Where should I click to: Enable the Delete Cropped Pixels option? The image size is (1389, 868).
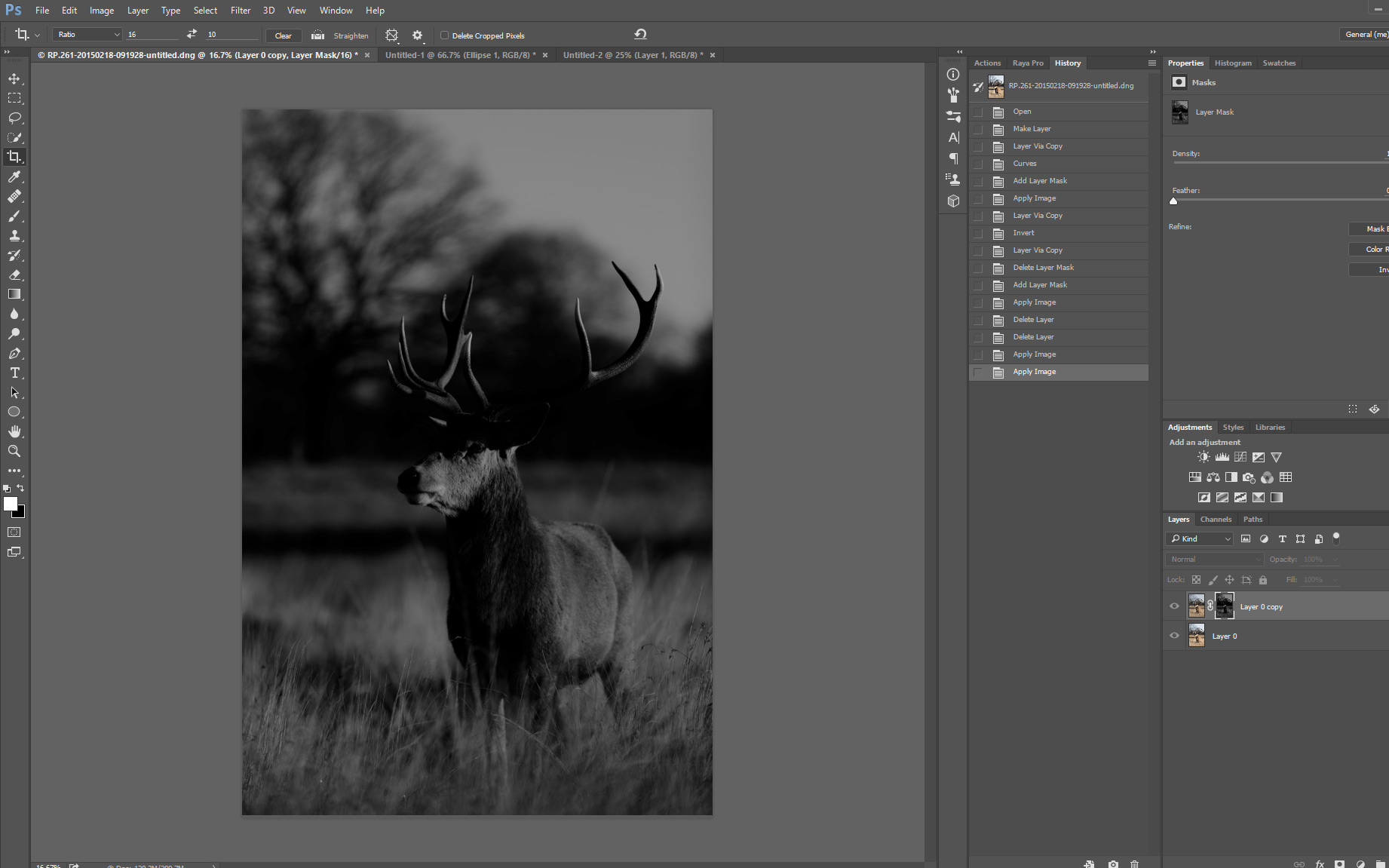click(x=444, y=35)
